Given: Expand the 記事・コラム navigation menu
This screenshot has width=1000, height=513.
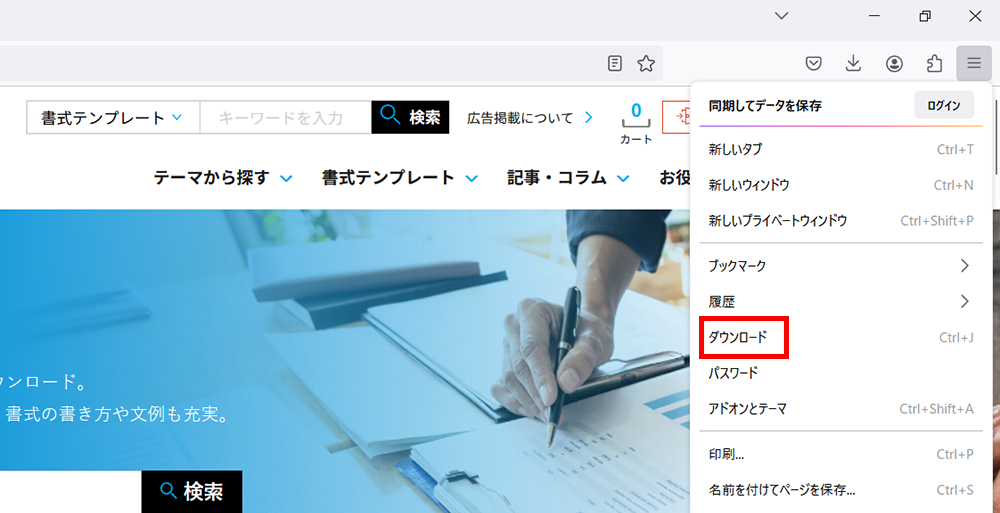Looking at the screenshot, I should pos(568,178).
